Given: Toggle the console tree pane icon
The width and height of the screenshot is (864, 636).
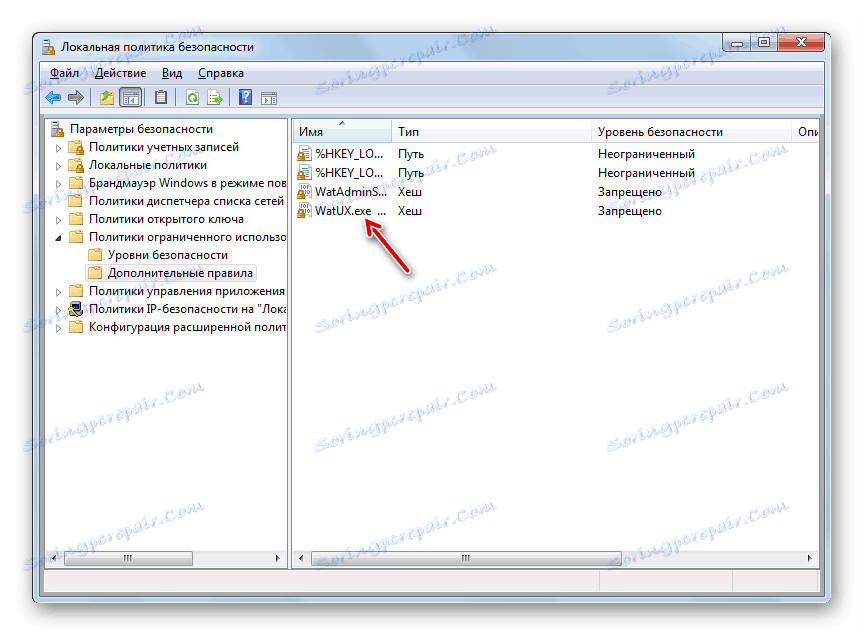Looking at the screenshot, I should (131, 98).
